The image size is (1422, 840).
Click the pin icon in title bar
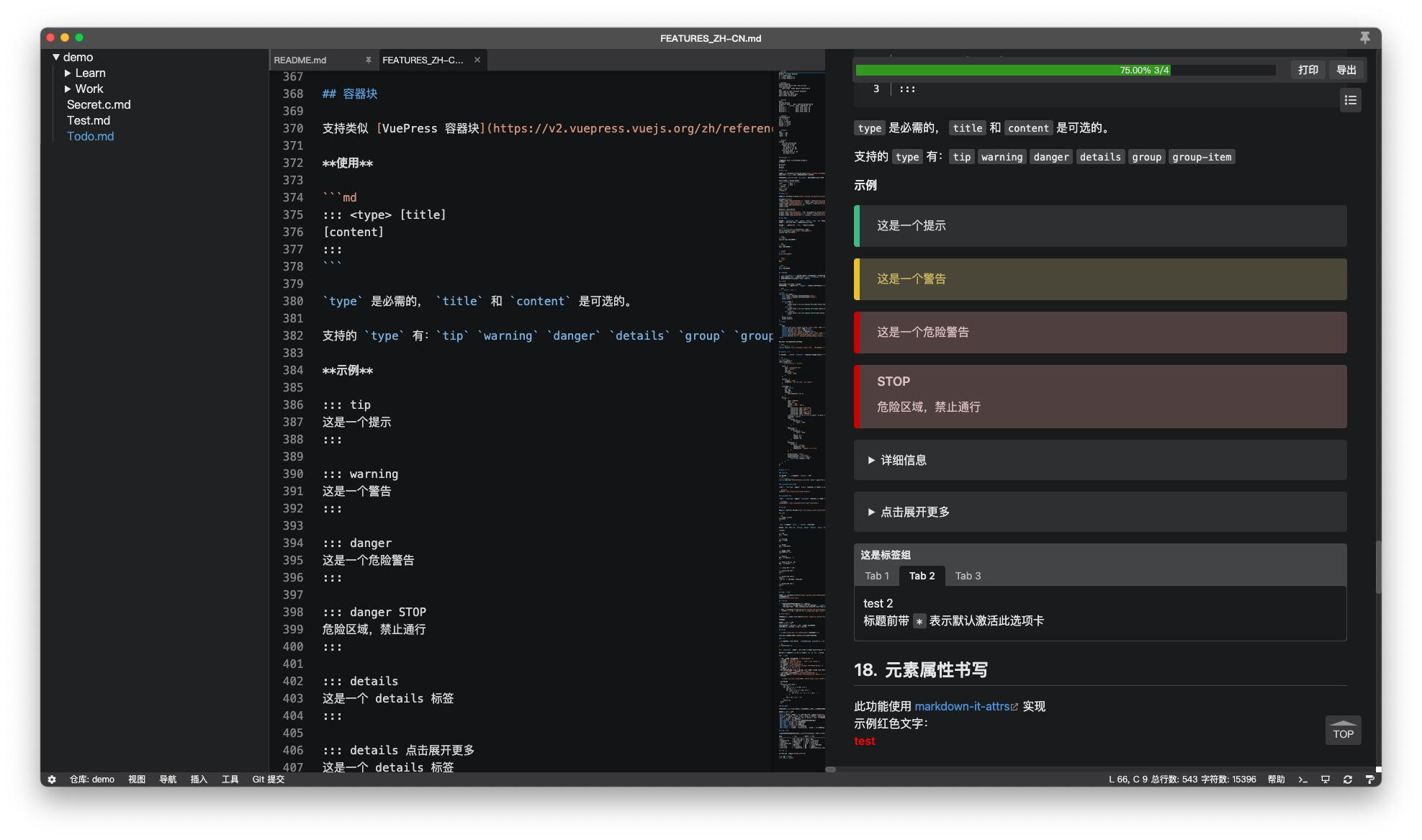click(x=1364, y=37)
